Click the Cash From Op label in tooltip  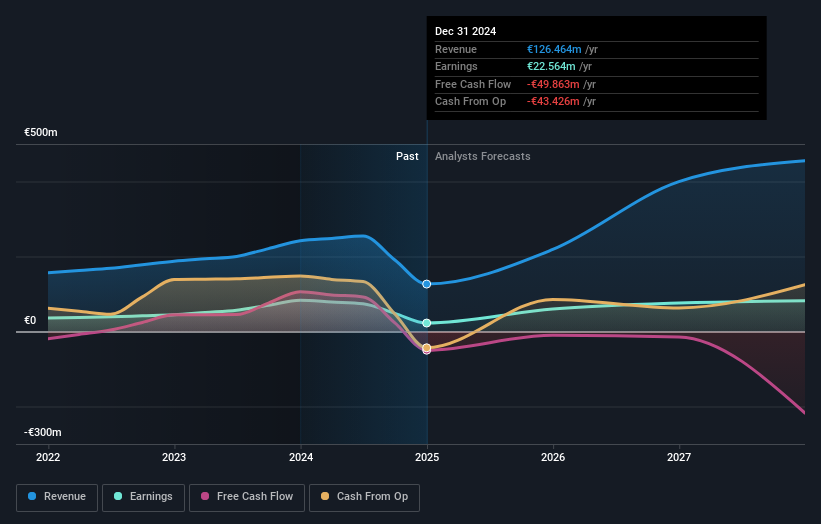(470, 102)
